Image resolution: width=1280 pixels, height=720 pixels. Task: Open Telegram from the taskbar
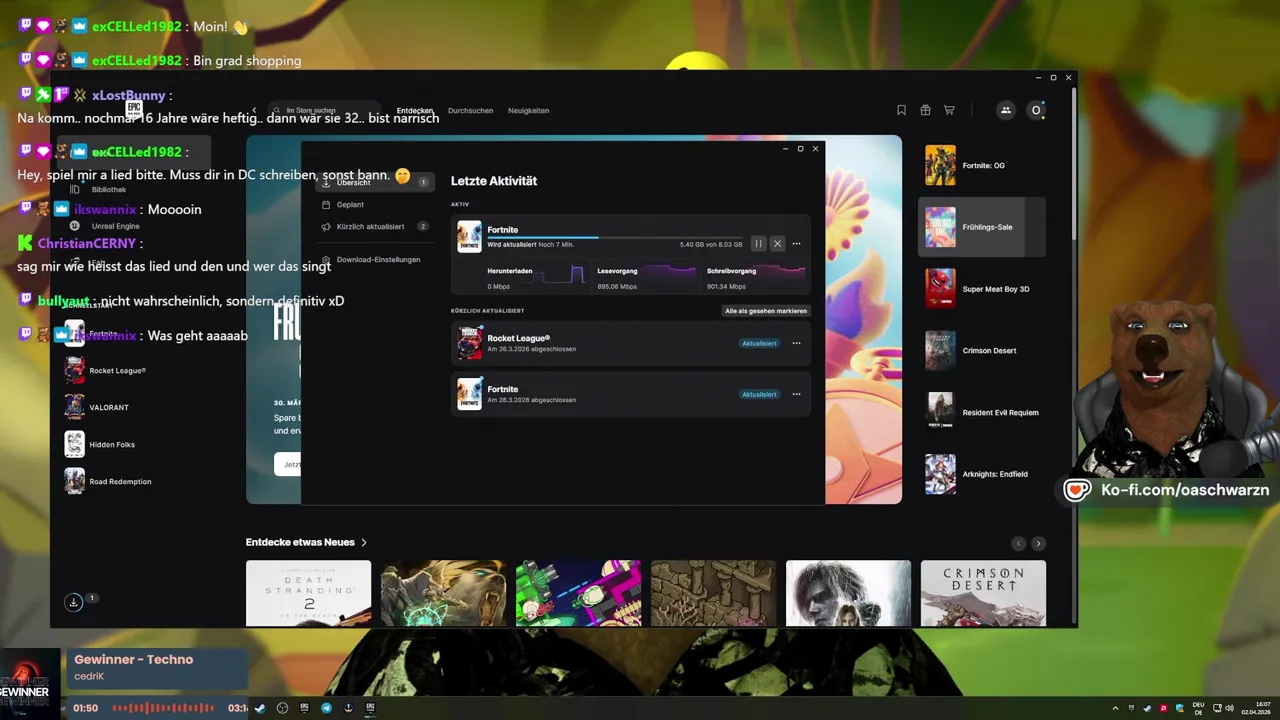326,708
